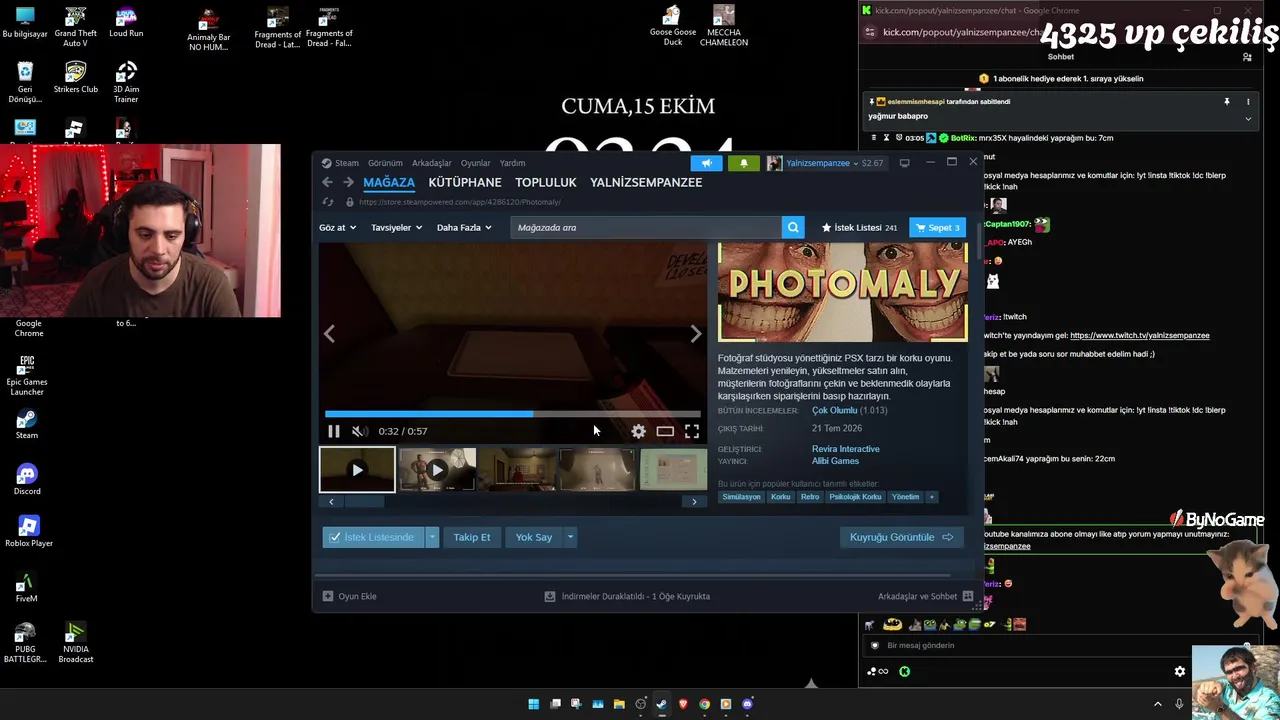1280x720 pixels.
Task: Open File Explorer from taskbar
Action: (619, 704)
